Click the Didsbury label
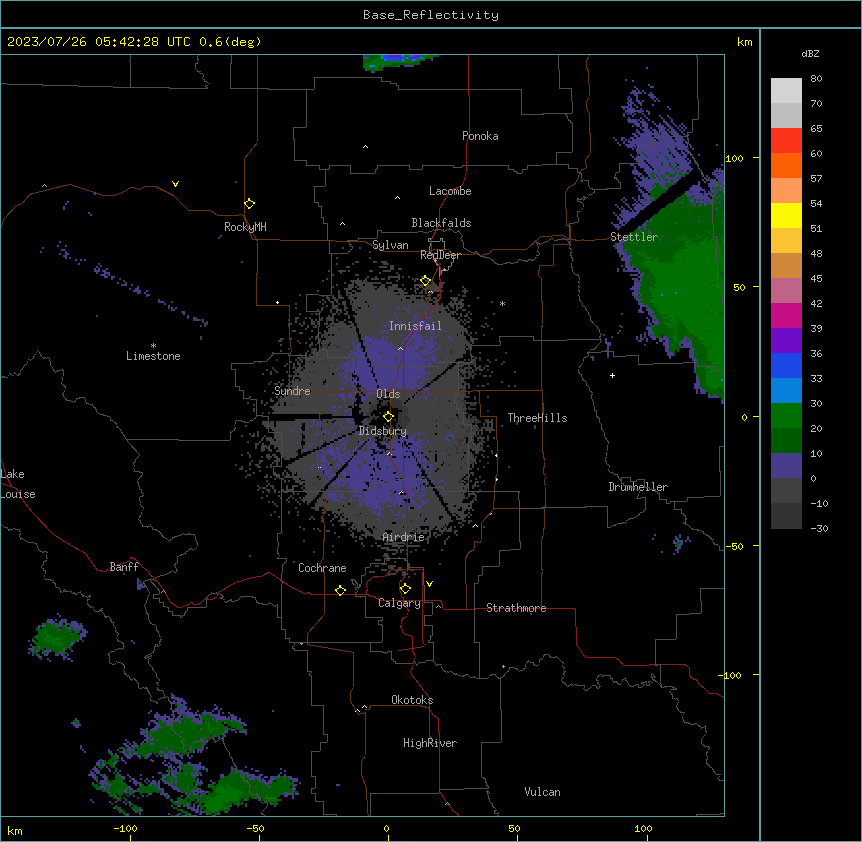862x842 pixels. pos(383,431)
